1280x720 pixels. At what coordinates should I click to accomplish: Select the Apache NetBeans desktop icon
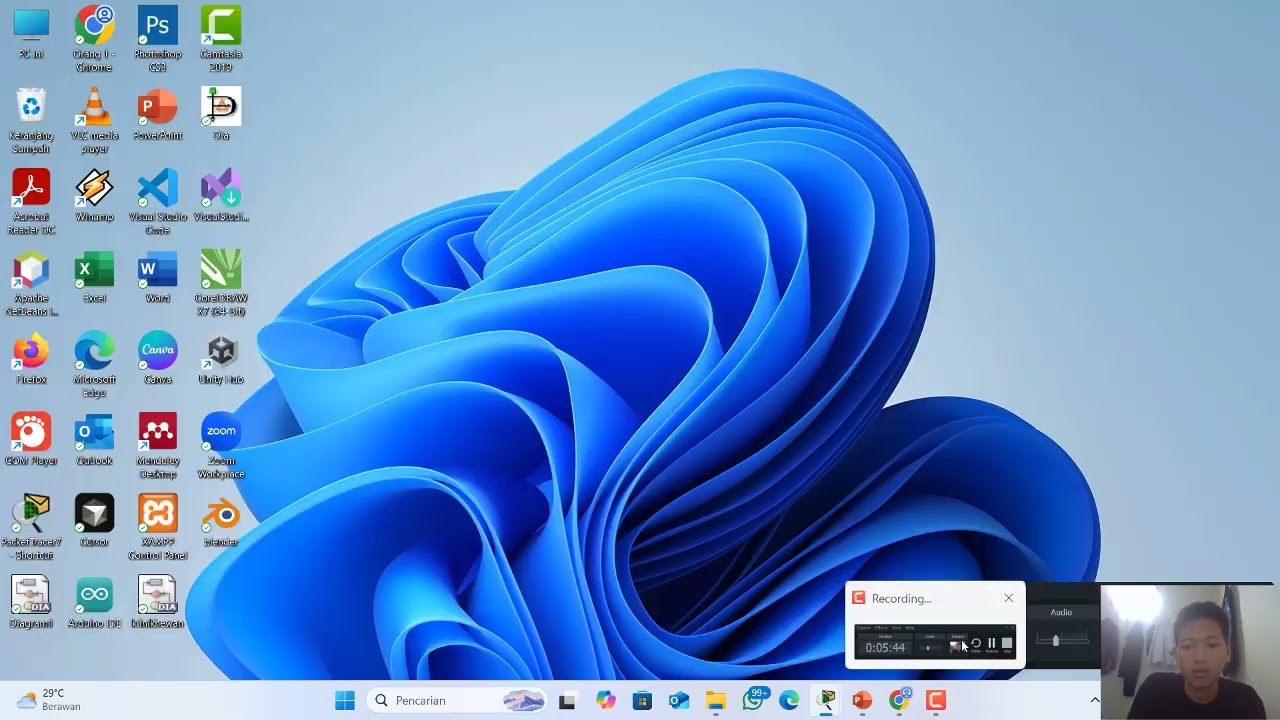(x=31, y=284)
